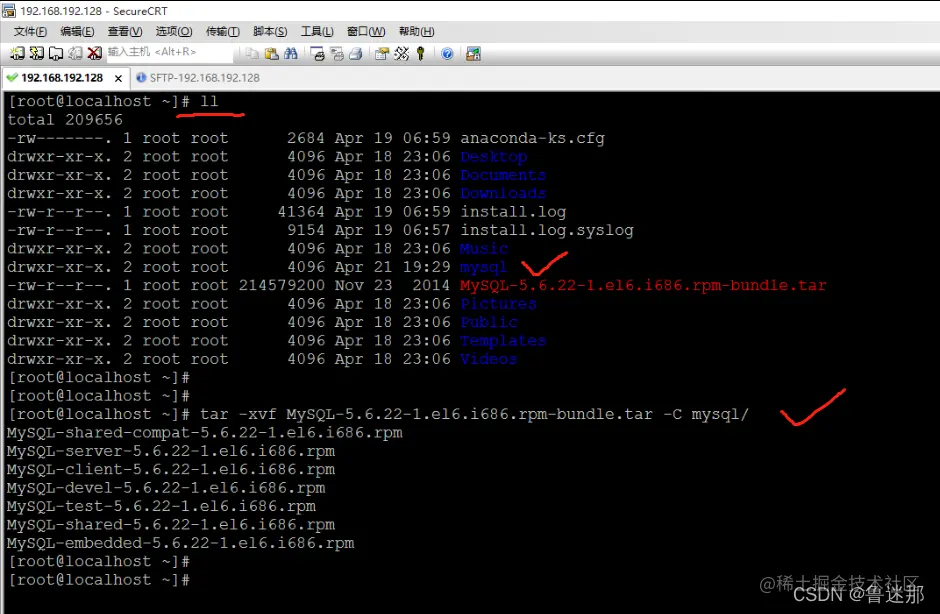This screenshot has width=940, height=614.
Task: Click red MySQL-5.6.22-1.el6.i686.rpm-bundle.tar file name
Action: pyautogui.click(x=643, y=285)
